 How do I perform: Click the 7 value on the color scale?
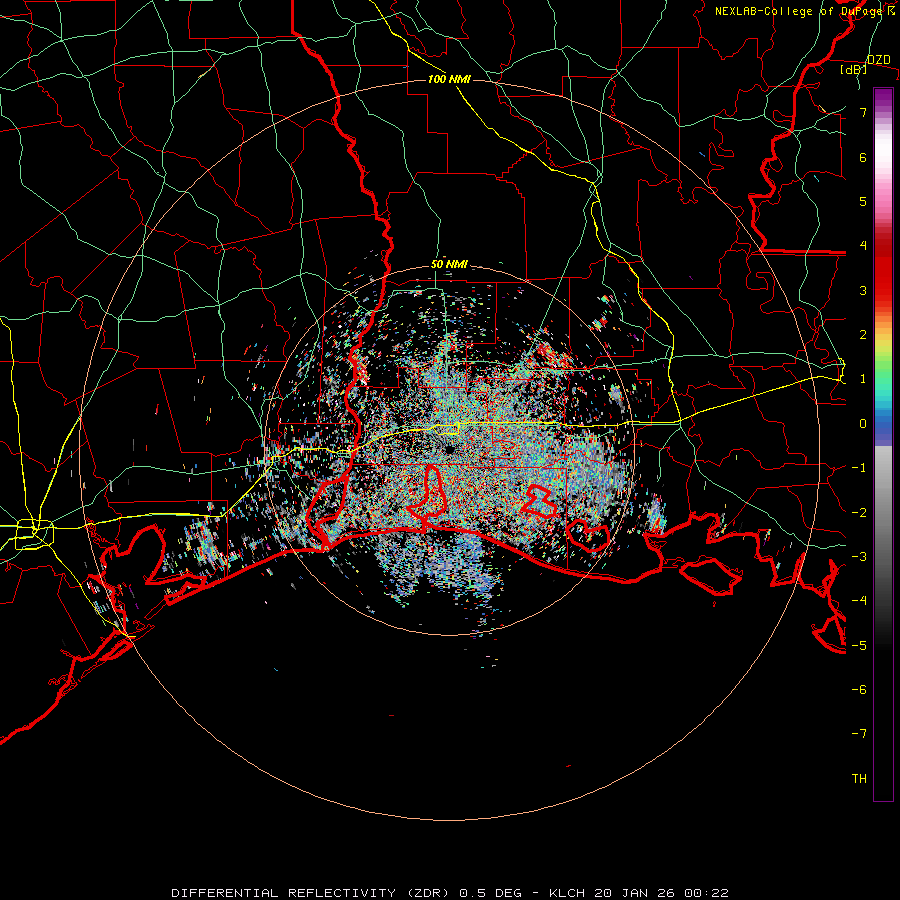[863, 112]
